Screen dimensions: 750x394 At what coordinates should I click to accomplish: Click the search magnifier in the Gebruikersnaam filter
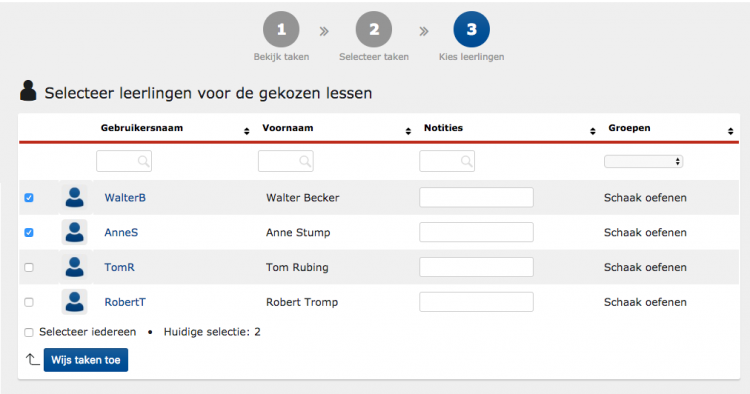point(143,162)
